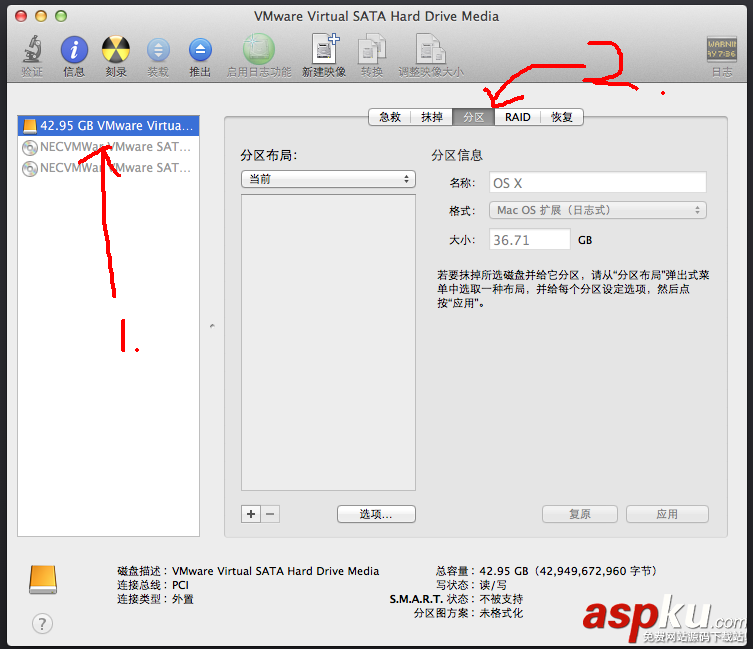Click the partition layout map area
753x649 pixels.
coord(328,343)
